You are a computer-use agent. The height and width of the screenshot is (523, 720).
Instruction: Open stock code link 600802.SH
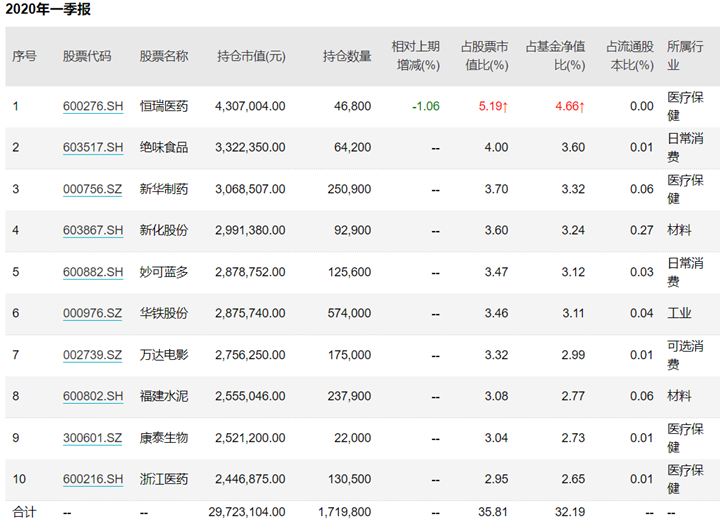pos(93,396)
